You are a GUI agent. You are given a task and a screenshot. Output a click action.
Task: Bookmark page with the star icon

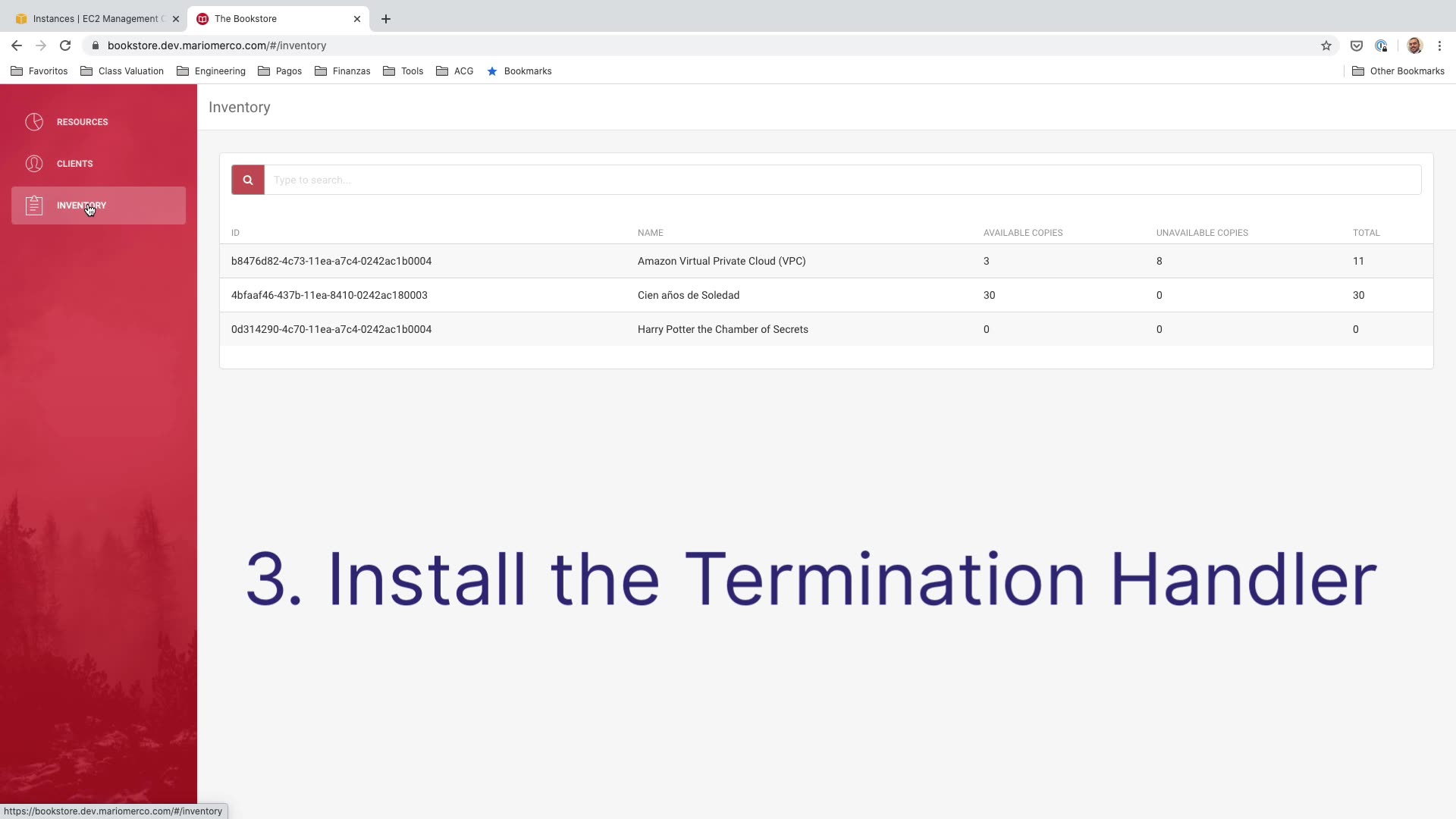coord(1326,45)
